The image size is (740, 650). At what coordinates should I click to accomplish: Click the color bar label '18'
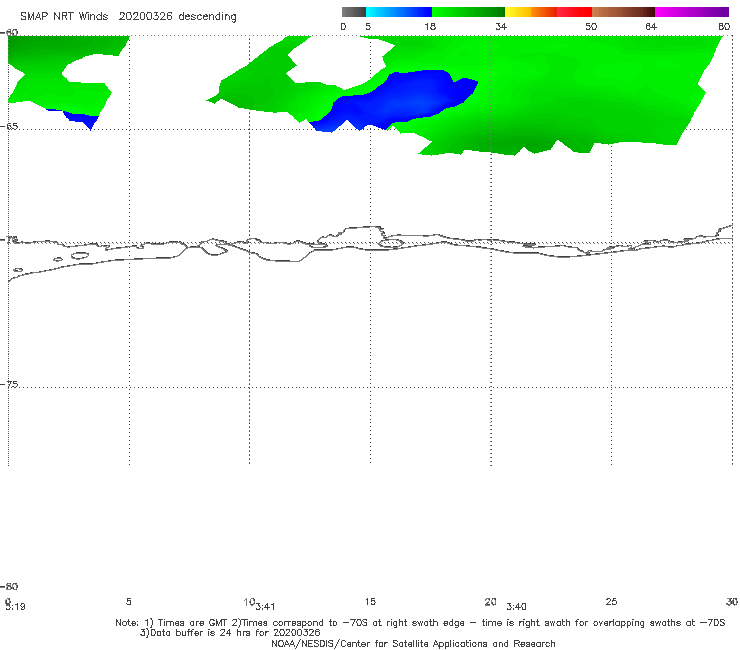click(x=430, y=27)
